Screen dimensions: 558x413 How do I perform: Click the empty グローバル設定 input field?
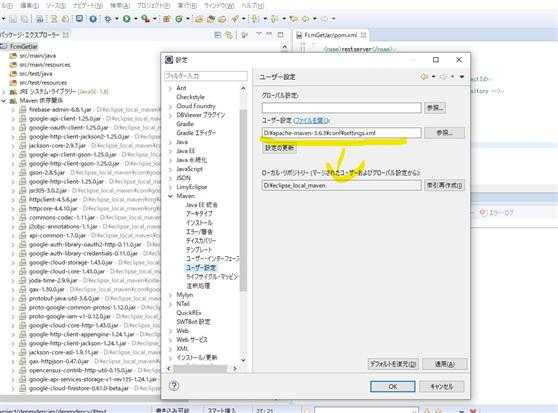(x=342, y=108)
